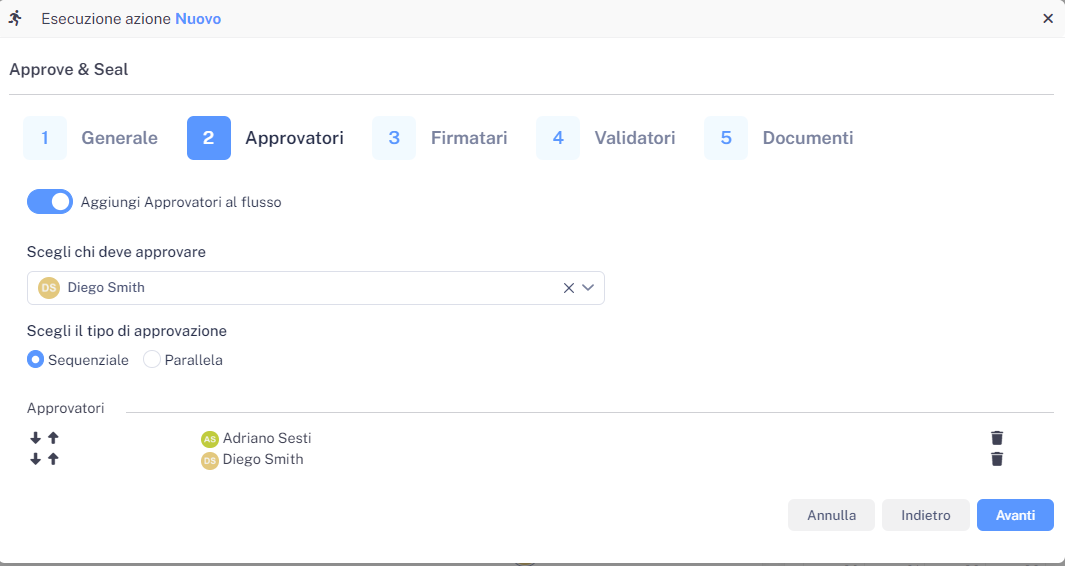This screenshot has height=566, width=1065.
Task: Remove Diego Smith using trash icon
Action: 996,459
